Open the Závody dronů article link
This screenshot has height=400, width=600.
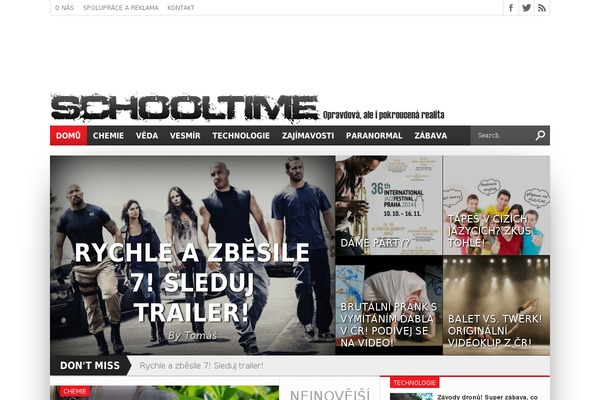[x=488, y=397]
